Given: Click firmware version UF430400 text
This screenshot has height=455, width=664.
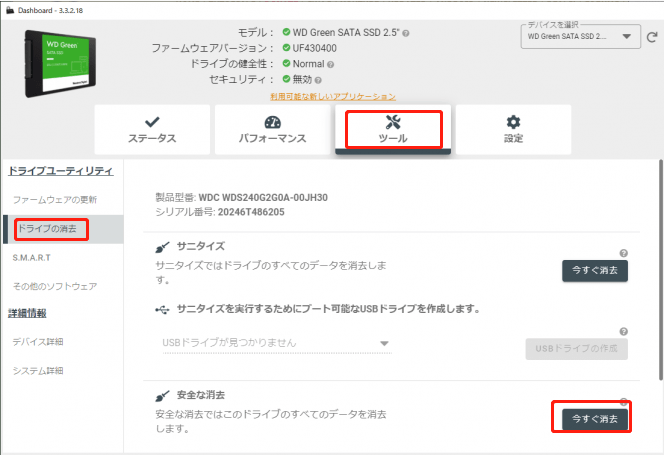Looking at the screenshot, I should [315, 48].
